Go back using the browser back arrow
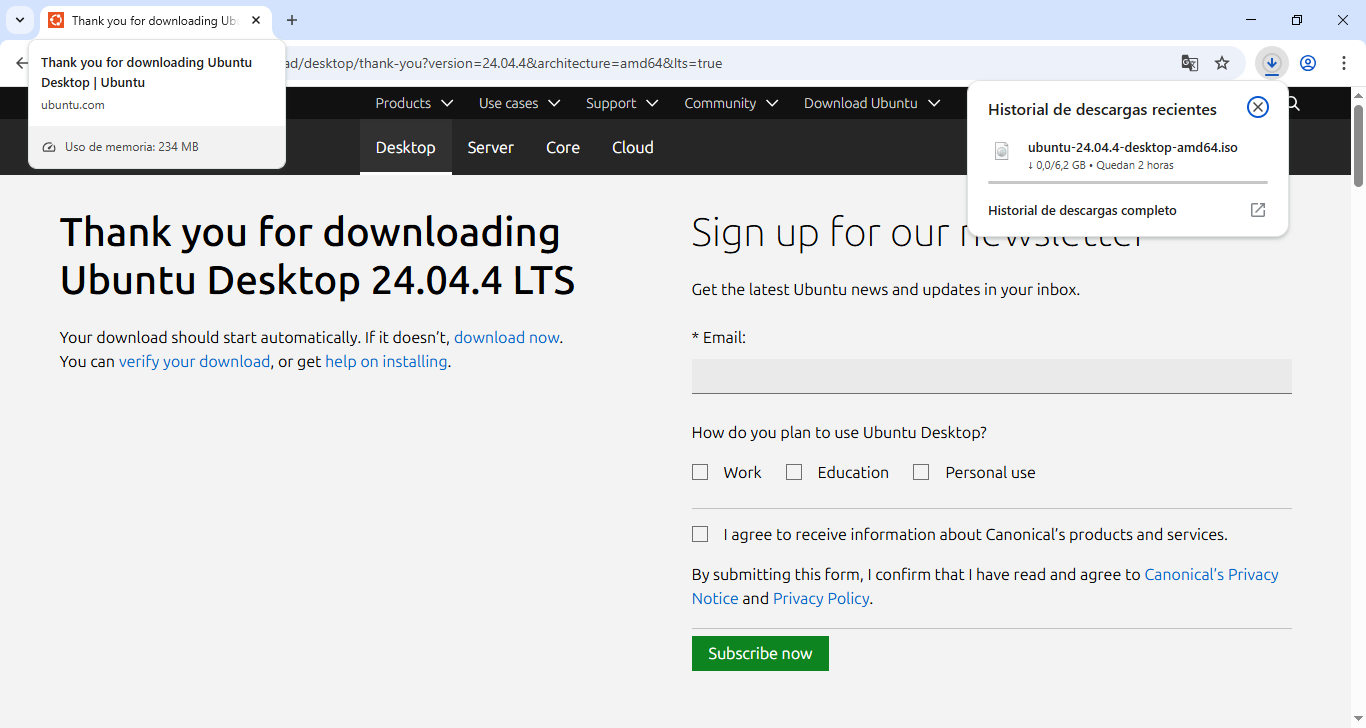Image resolution: width=1366 pixels, height=728 pixels. (22, 63)
